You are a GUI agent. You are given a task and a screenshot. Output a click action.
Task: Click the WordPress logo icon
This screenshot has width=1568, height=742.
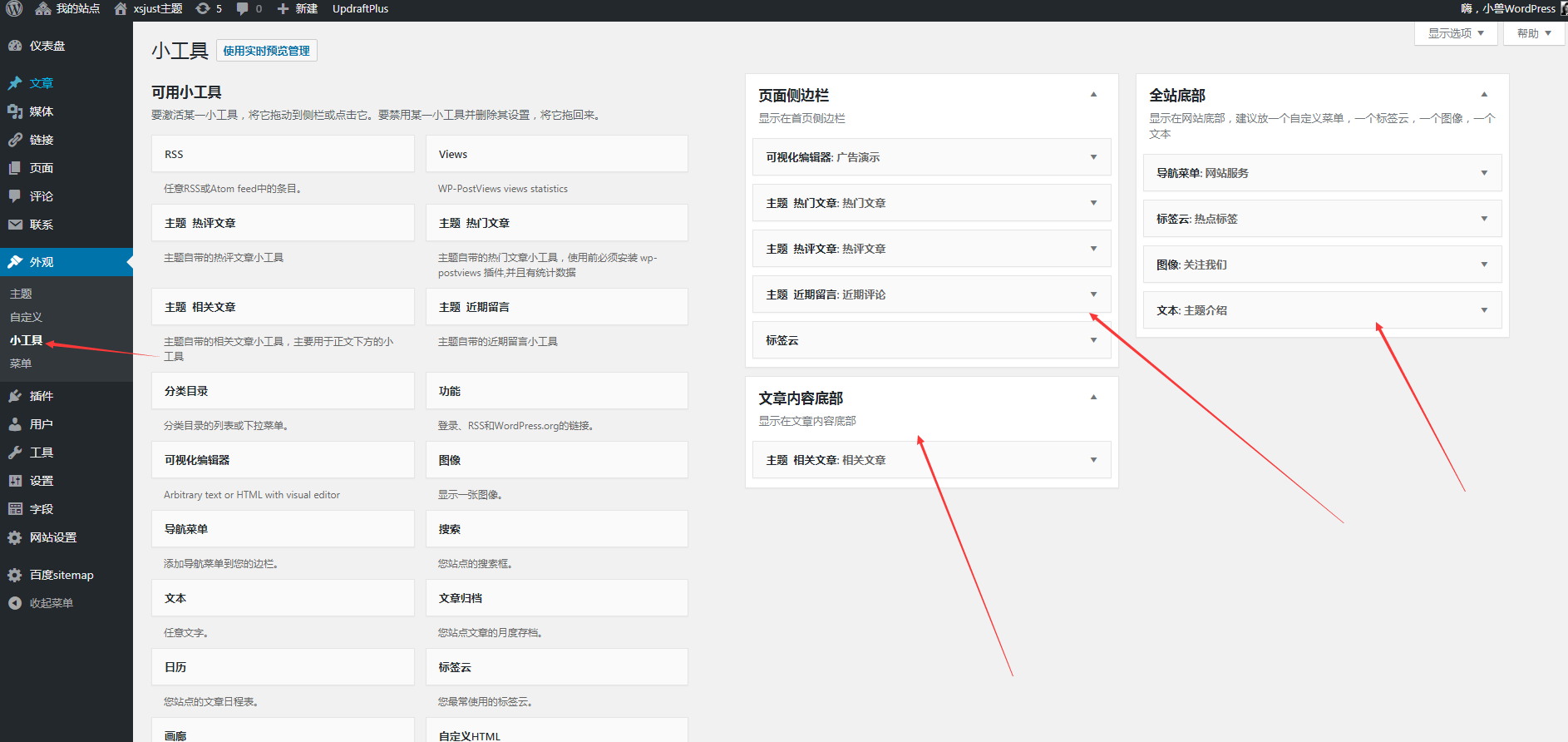[x=14, y=9]
